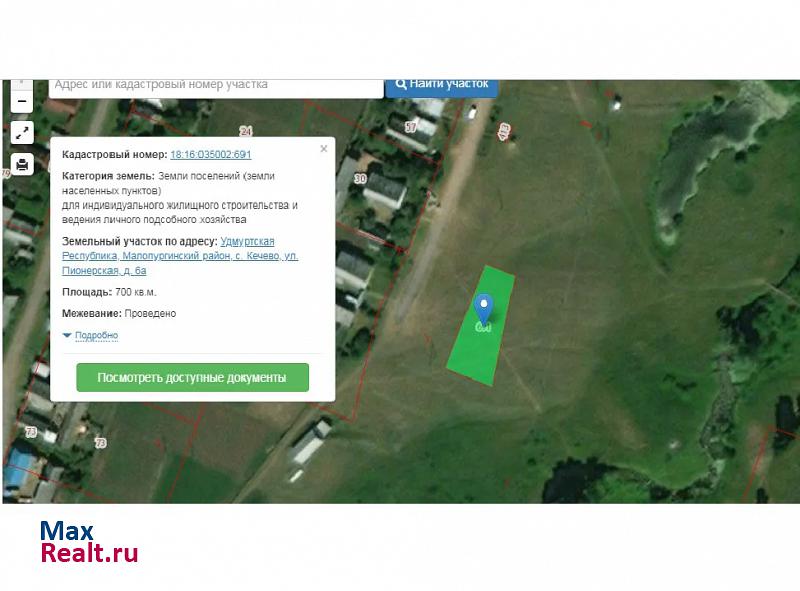This screenshot has height=591, width=800.
Task: Click the print map icon
Action: [21, 163]
